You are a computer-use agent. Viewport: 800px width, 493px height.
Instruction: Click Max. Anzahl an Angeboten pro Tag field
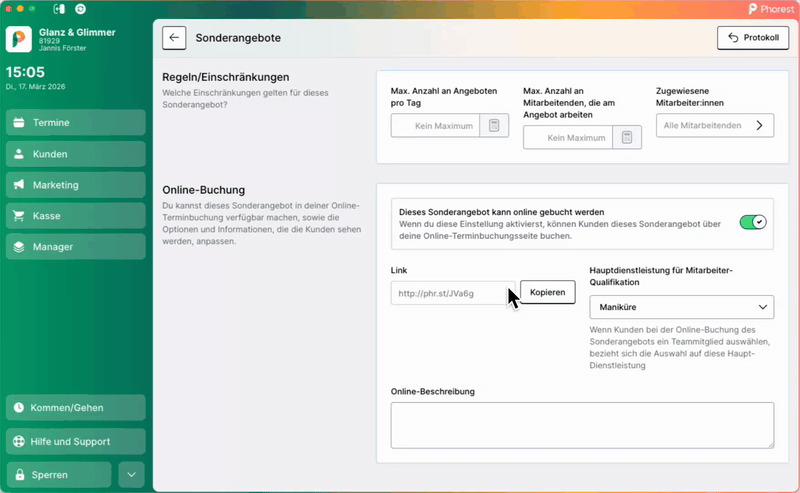click(435, 126)
